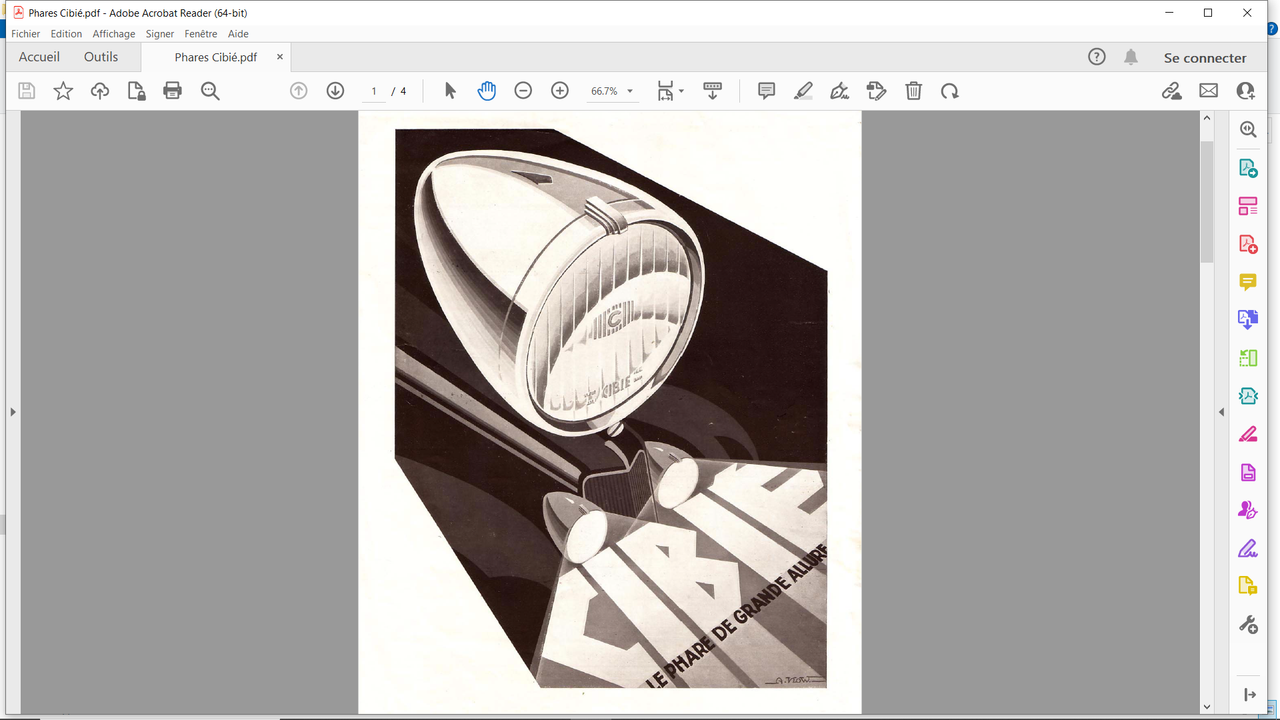
Task: Send the file by email envelope icon
Action: pos(1209,91)
